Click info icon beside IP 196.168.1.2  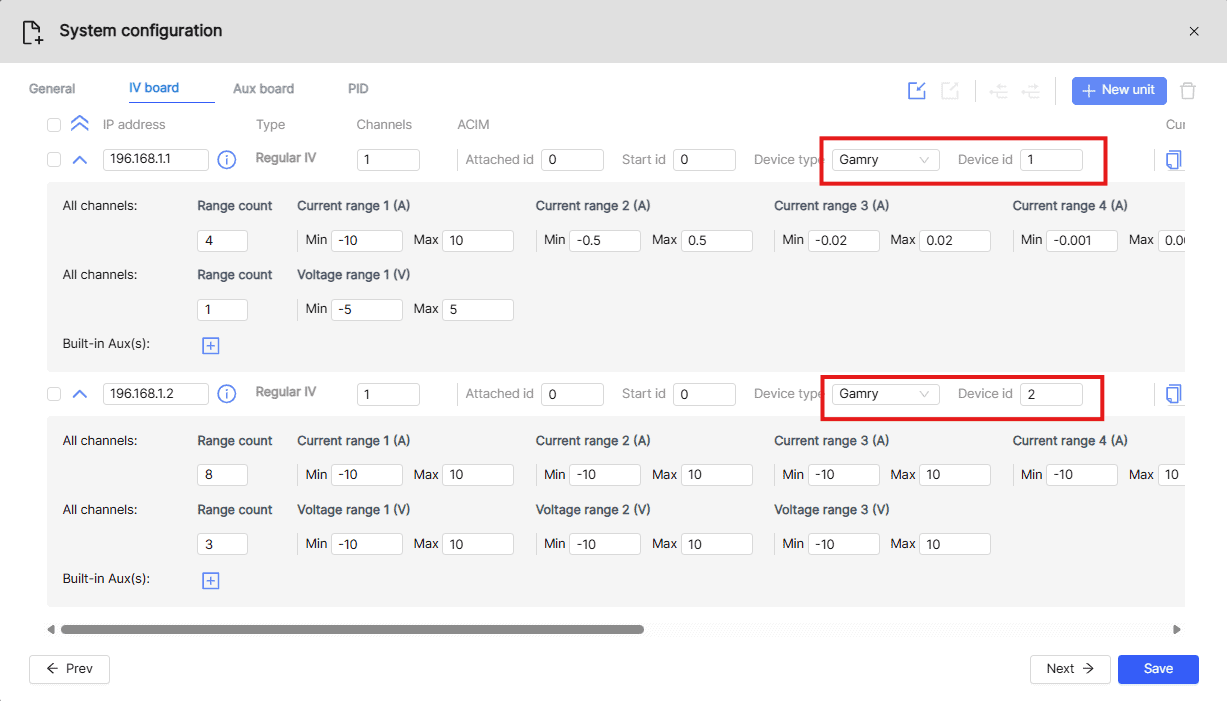[x=227, y=394]
